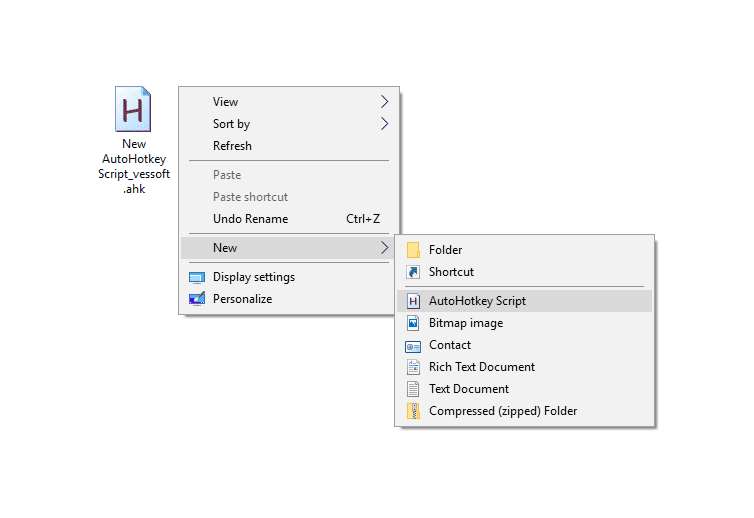754x518 pixels.
Task: Click the Compressed zipped Folder icon
Action: 413,411
